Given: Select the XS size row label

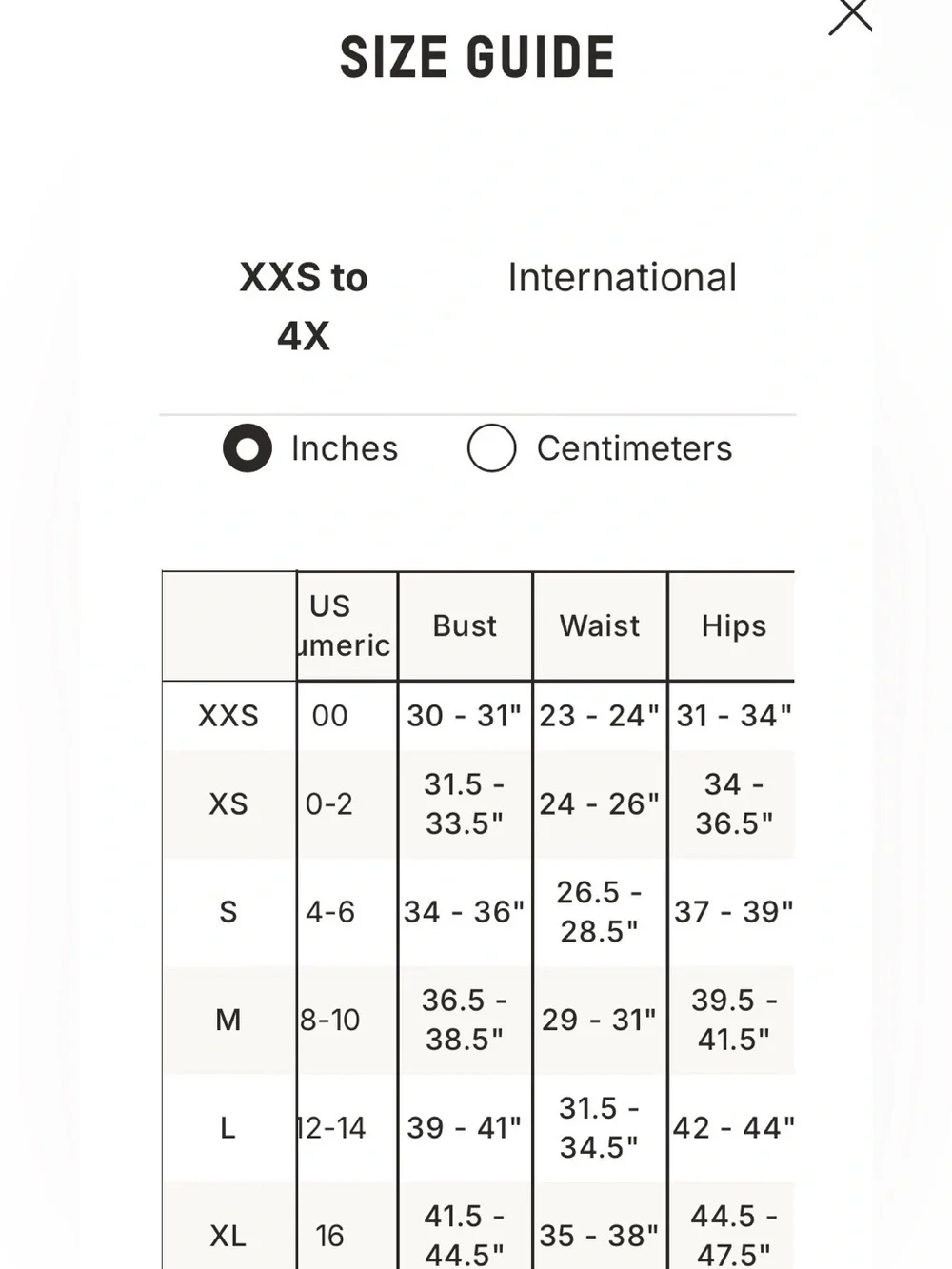Looking at the screenshot, I should coord(228,804).
